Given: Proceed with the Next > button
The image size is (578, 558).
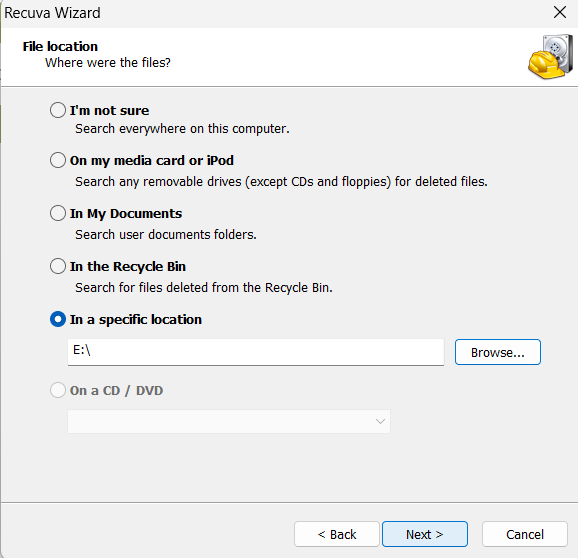Looking at the screenshot, I should pyautogui.click(x=425, y=534).
